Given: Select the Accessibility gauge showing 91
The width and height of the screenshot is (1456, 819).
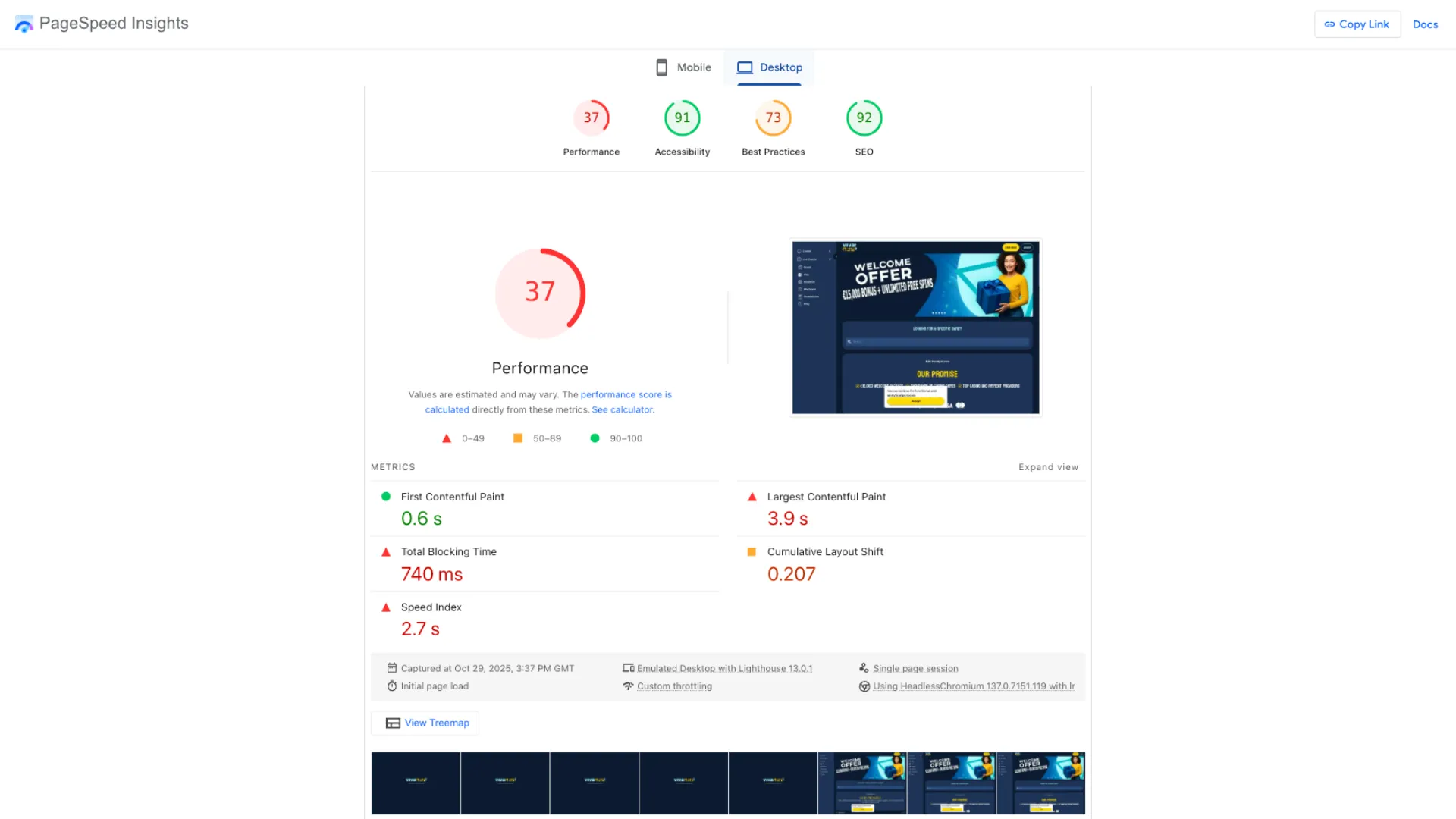Looking at the screenshot, I should (682, 118).
